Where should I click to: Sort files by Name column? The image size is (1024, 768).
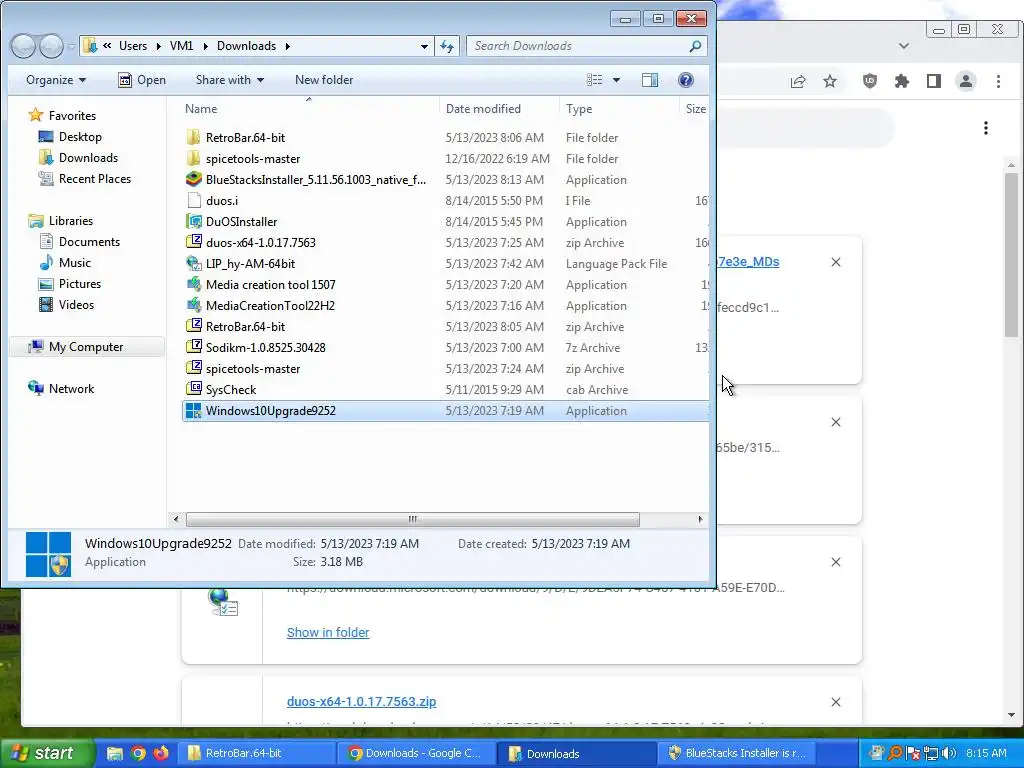(201, 109)
